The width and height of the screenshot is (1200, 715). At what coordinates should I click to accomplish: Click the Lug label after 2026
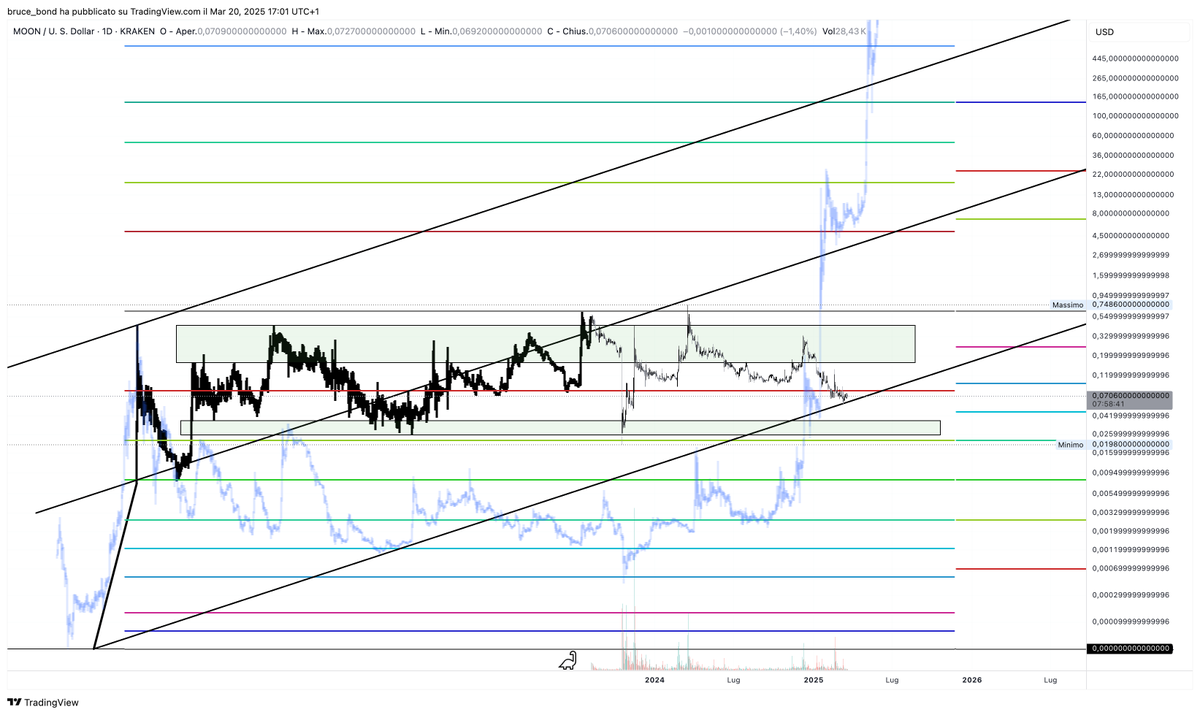point(1050,680)
